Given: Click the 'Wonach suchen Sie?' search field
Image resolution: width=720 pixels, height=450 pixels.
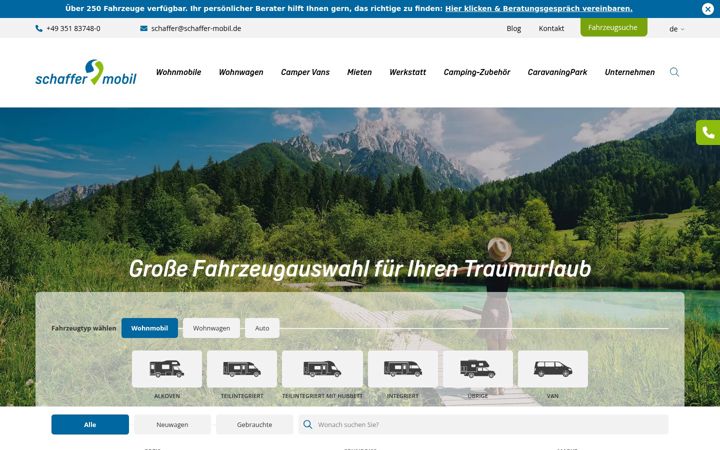Looking at the screenshot, I should (x=484, y=425).
